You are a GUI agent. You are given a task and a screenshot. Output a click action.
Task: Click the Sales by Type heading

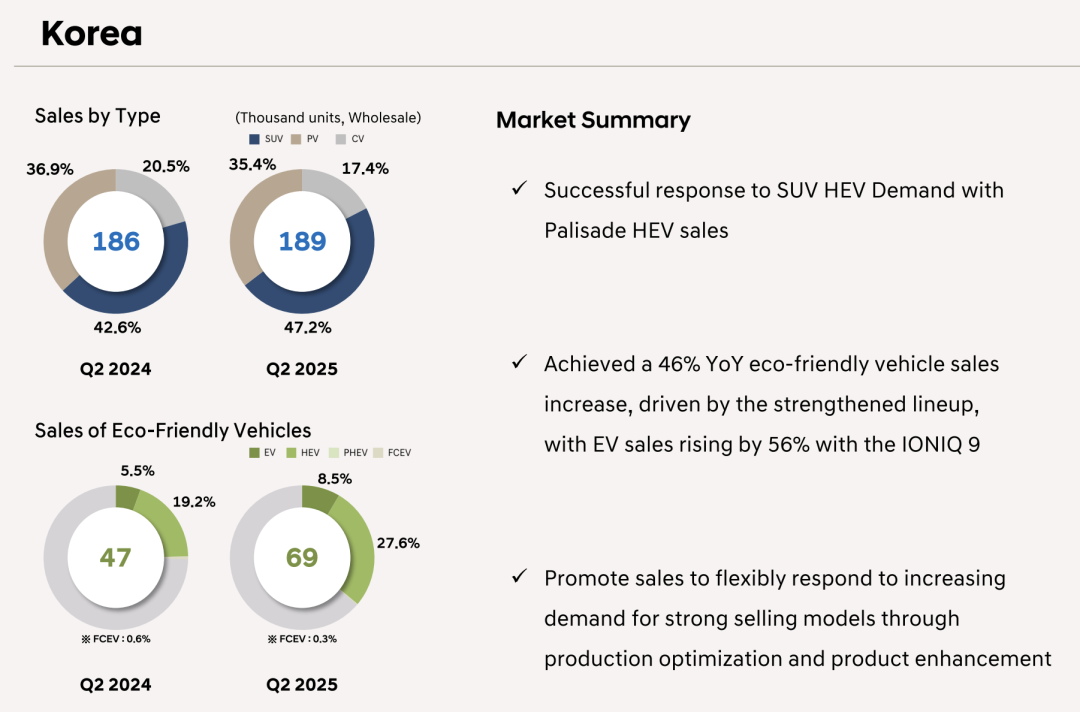pos(97,116)
